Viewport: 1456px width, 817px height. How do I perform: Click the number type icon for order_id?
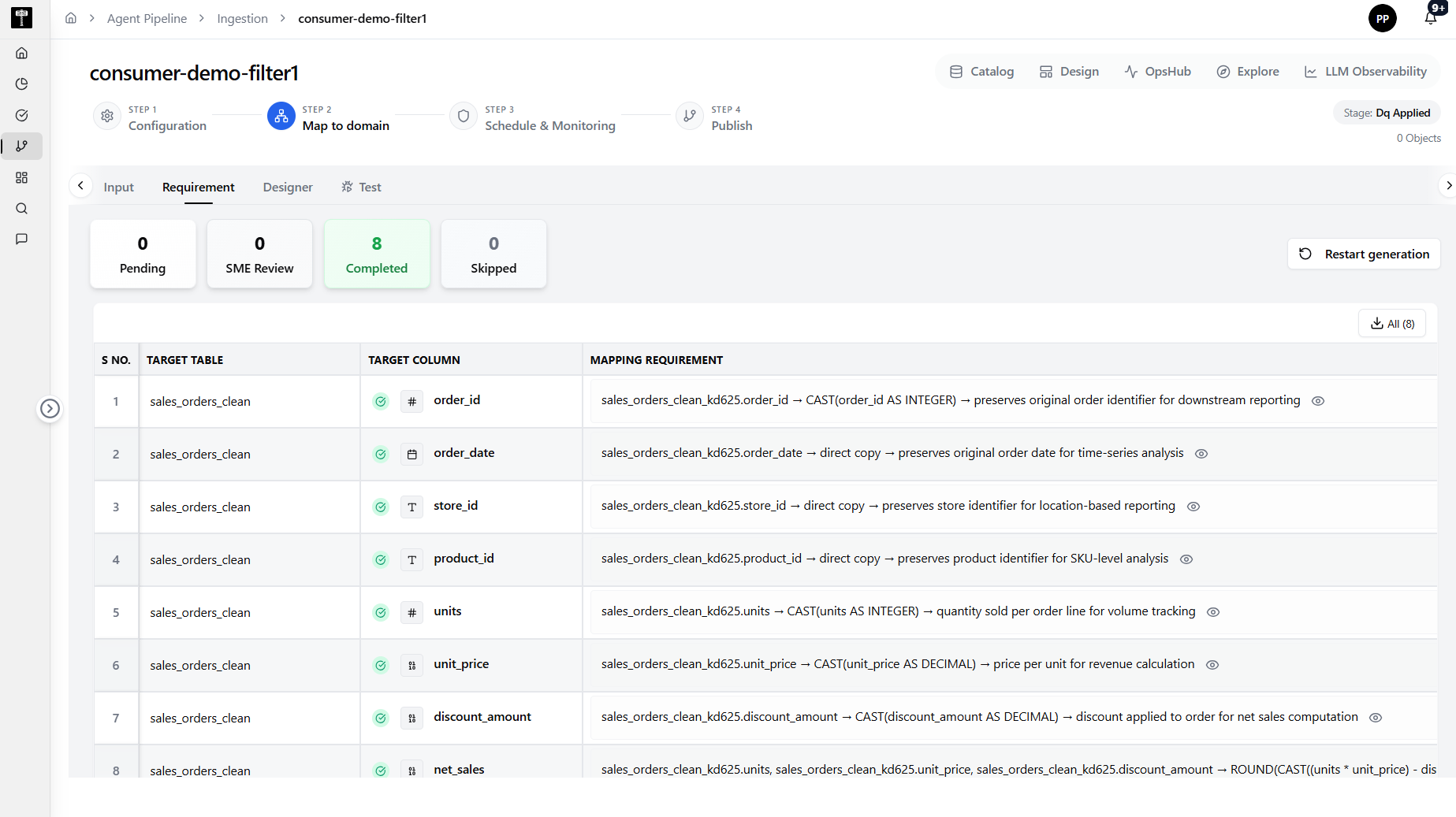tap(411, 401)
